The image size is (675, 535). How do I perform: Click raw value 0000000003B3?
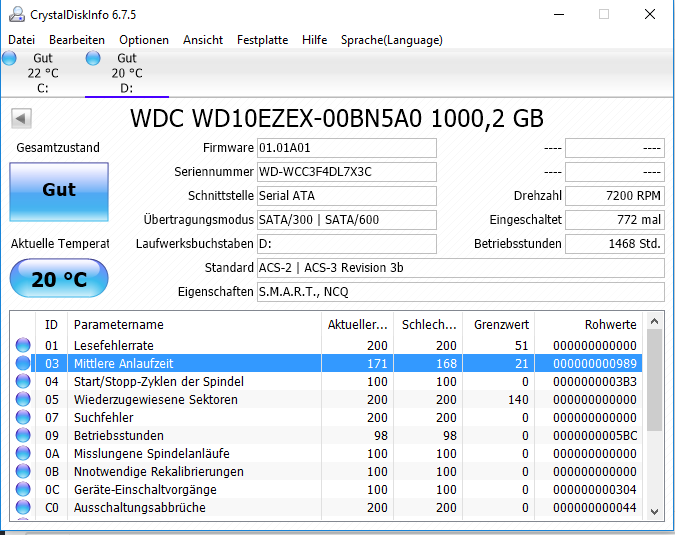click(595, 382)
